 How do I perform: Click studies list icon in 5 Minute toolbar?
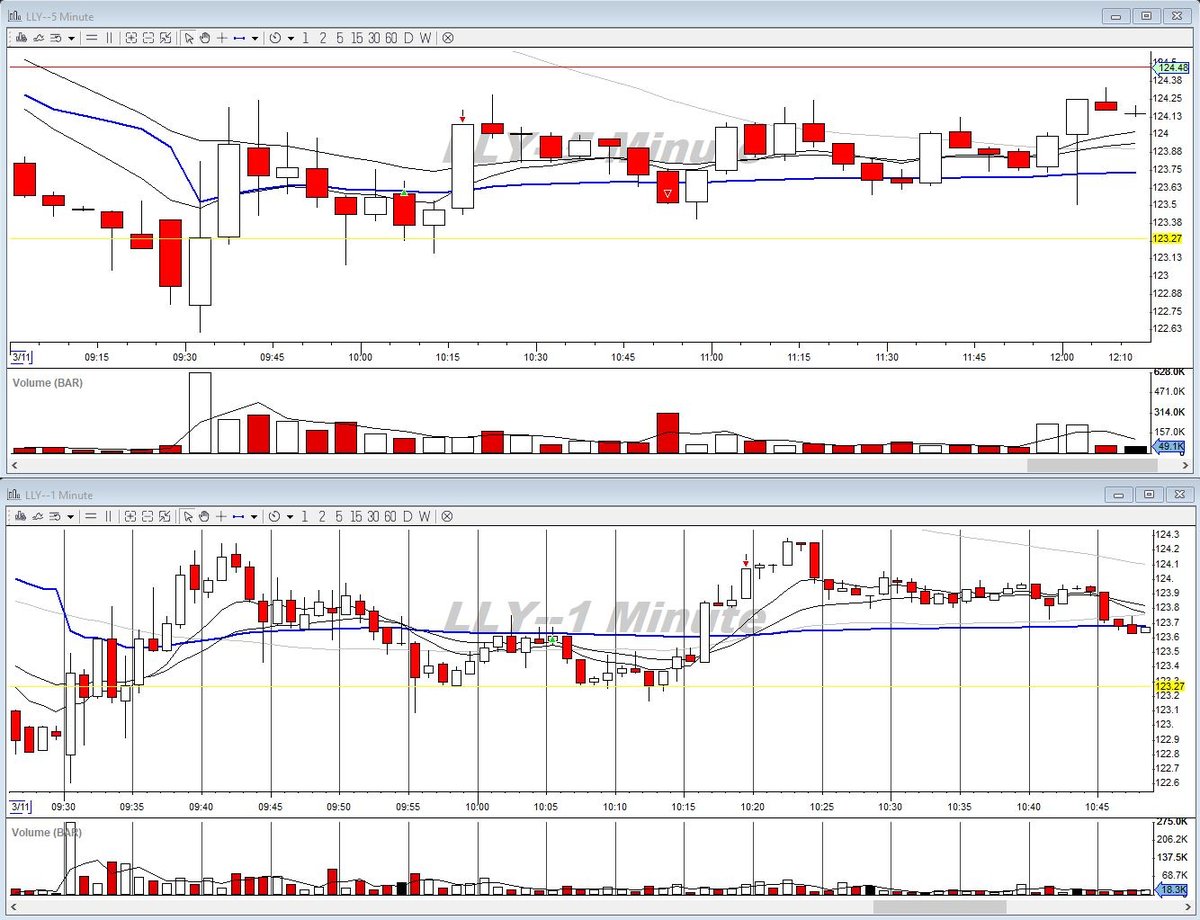(56, 38)
